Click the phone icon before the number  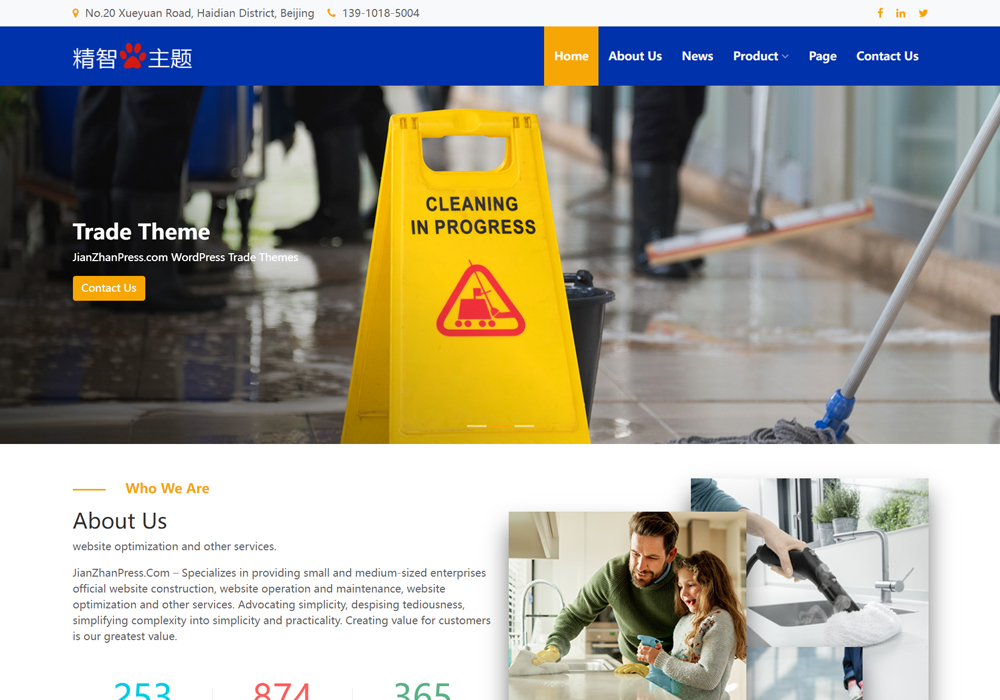tap(331, 13)
